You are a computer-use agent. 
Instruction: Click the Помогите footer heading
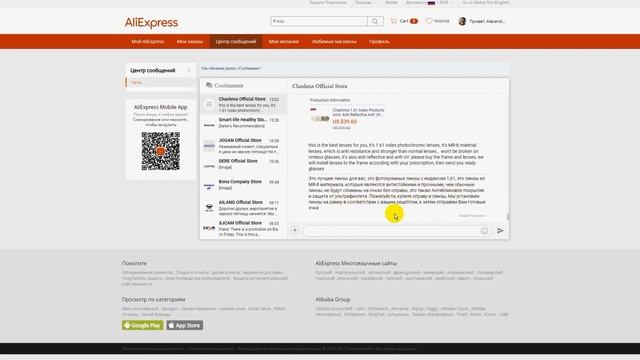tap(134, 263)
